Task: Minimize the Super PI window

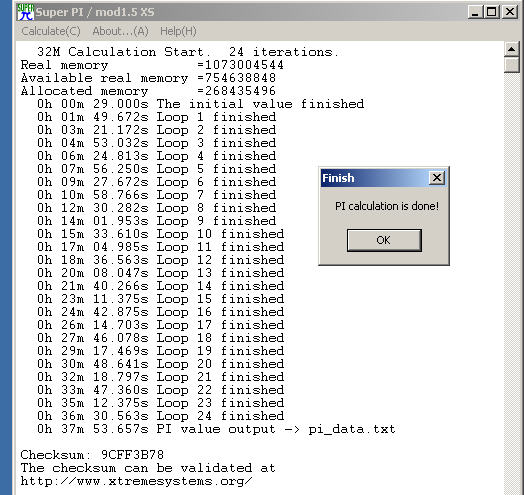Action: tap(475, 12)
